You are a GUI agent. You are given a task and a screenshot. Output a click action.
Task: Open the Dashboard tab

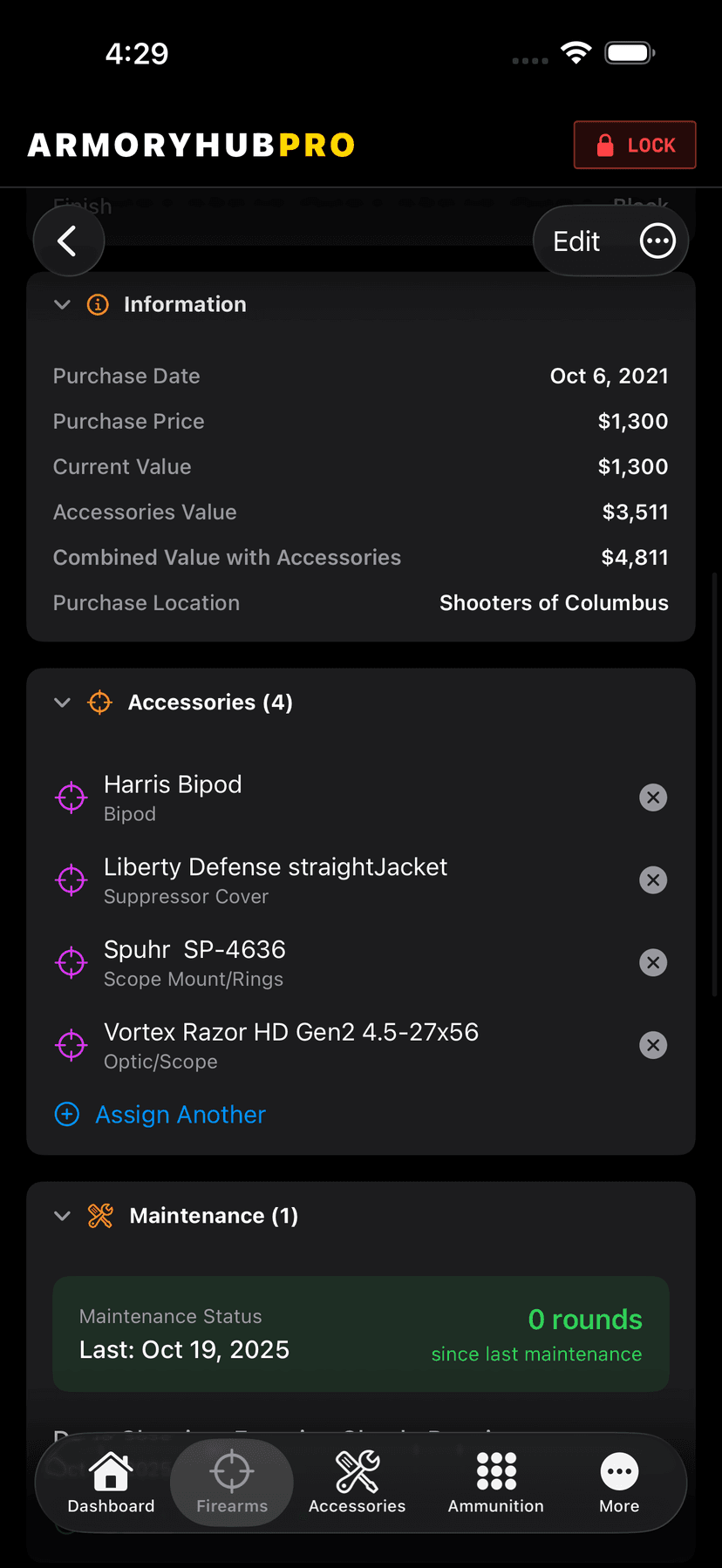click(111, 1483)
